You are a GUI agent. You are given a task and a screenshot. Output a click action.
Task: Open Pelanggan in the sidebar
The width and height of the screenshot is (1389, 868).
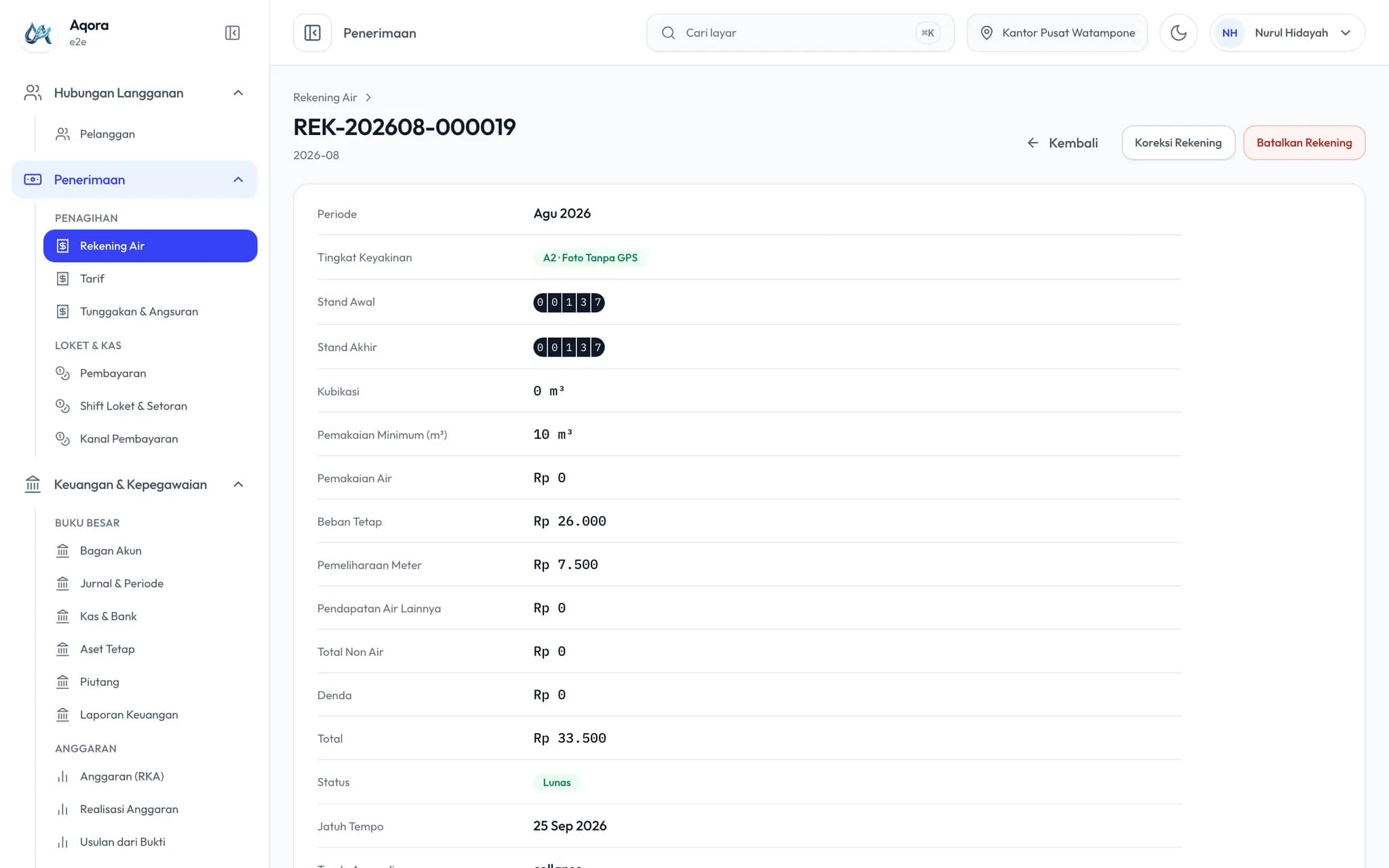click(149, 134)
